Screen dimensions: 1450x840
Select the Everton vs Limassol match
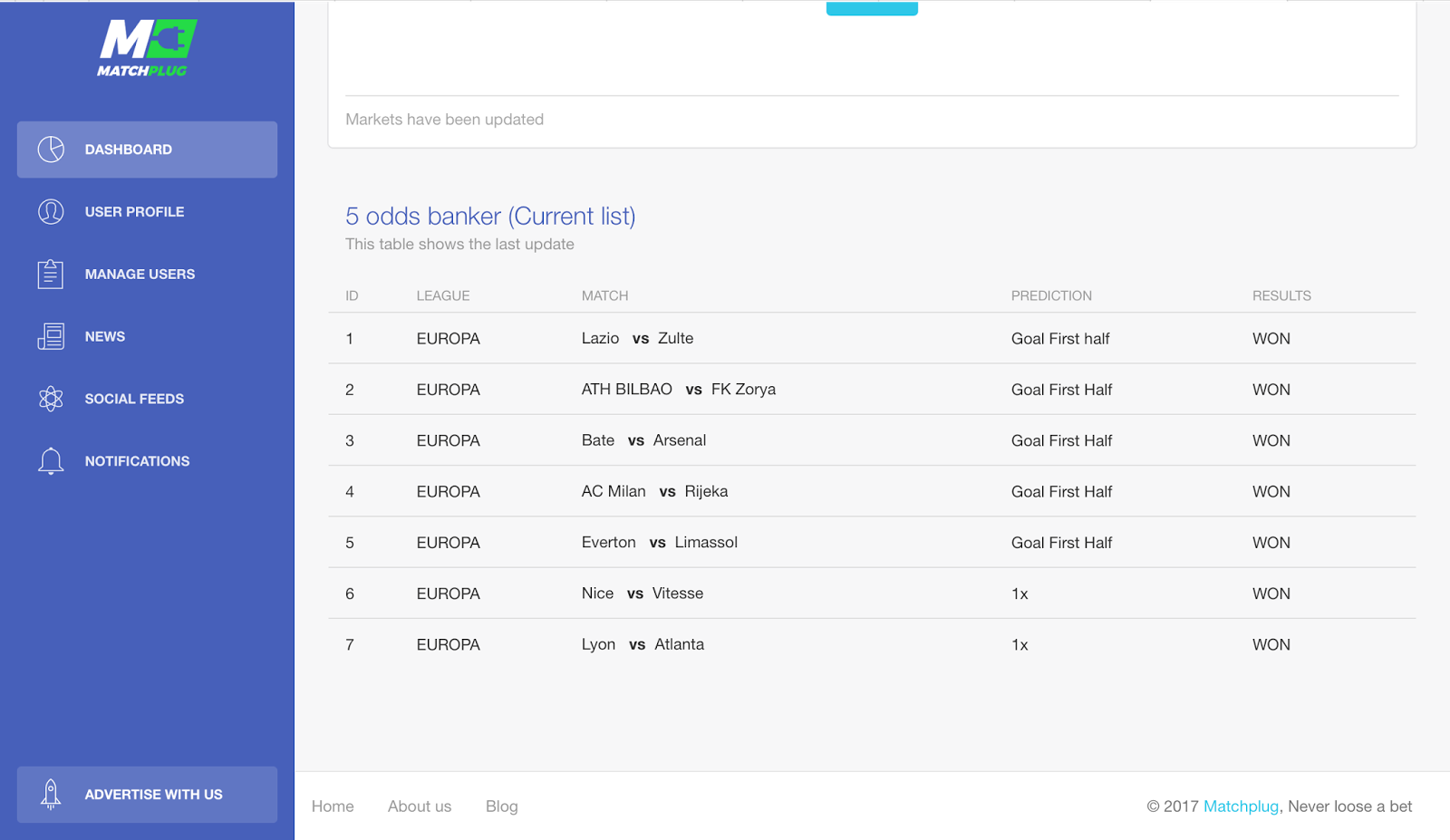click(x=660, y=543)
